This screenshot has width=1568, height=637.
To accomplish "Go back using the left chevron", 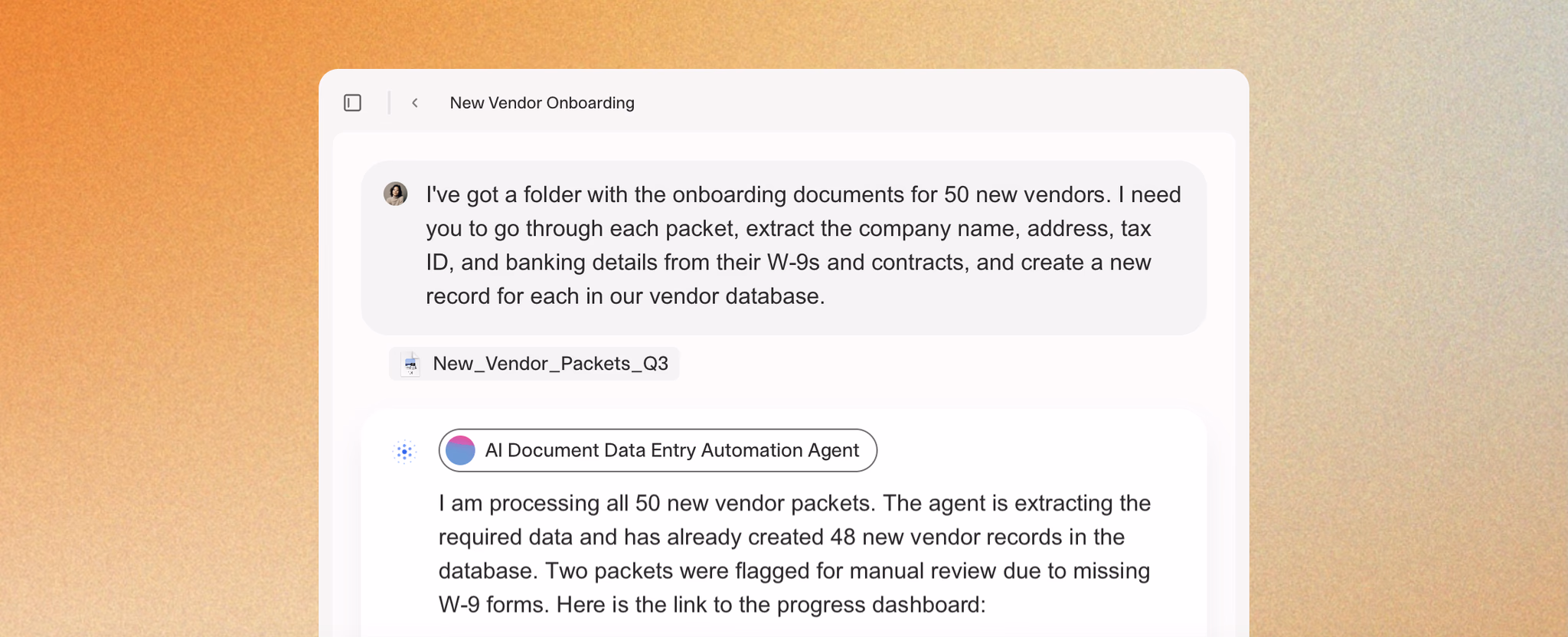I will 415,103.
